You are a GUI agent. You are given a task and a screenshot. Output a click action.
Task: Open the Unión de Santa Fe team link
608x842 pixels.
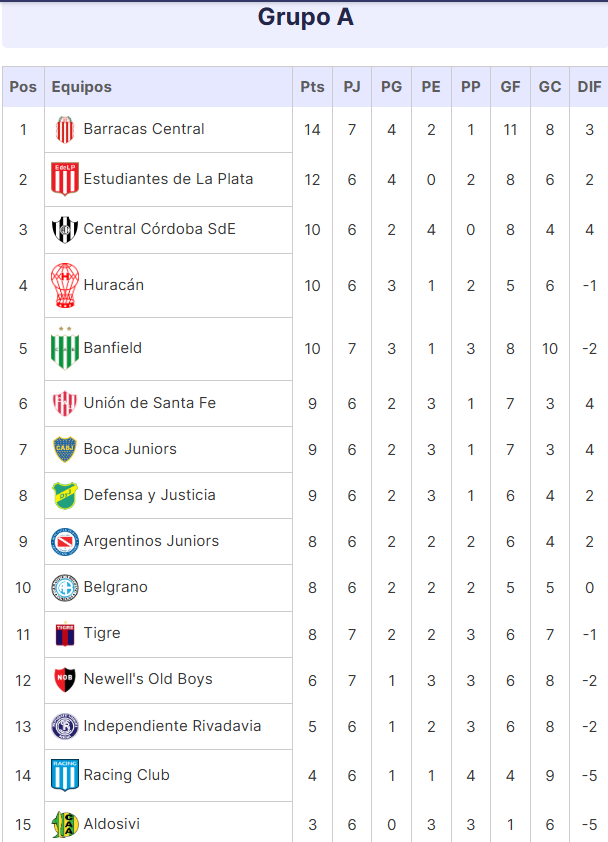[149, 403]
